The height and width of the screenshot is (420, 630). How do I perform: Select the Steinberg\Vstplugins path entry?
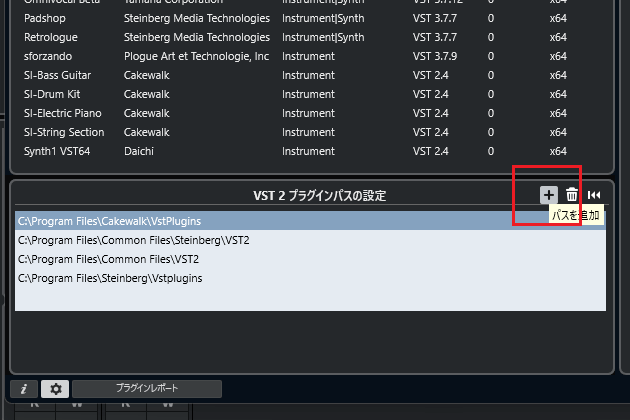pyautogui.click(x=110, y=278)
